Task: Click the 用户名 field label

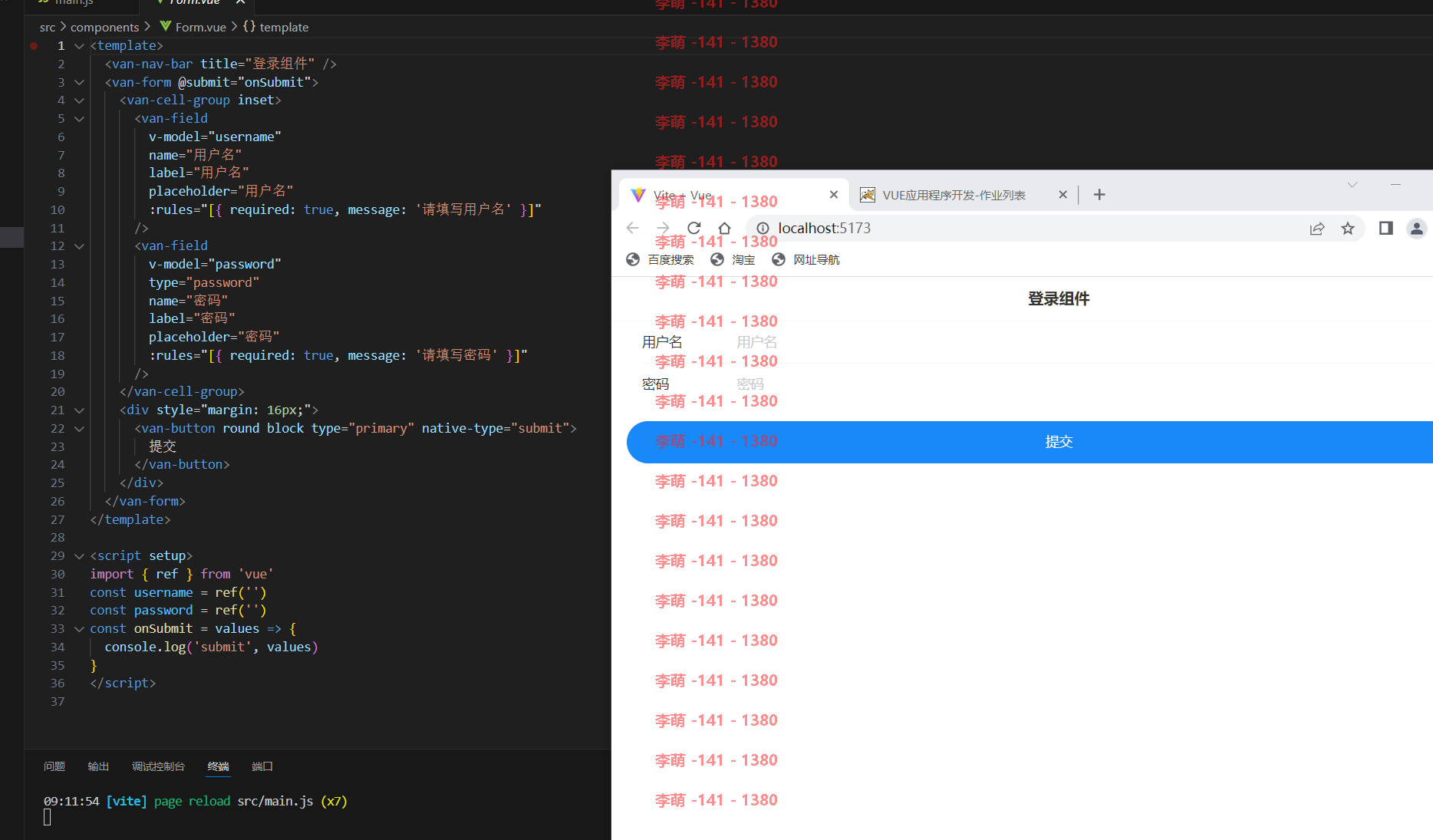Action: pyautogui.click(x=662, y=342)
